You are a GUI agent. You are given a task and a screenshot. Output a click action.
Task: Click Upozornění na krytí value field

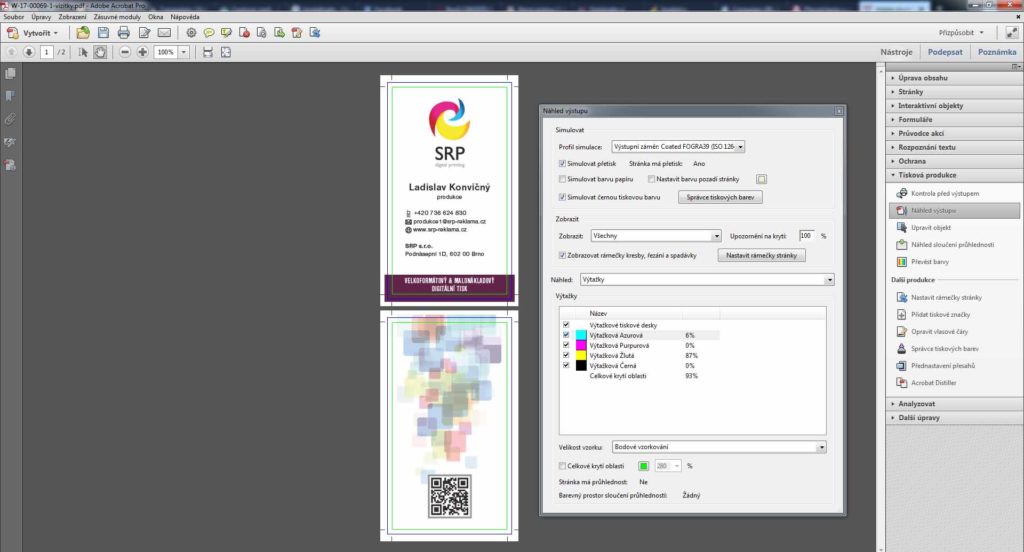pos(807,236)
